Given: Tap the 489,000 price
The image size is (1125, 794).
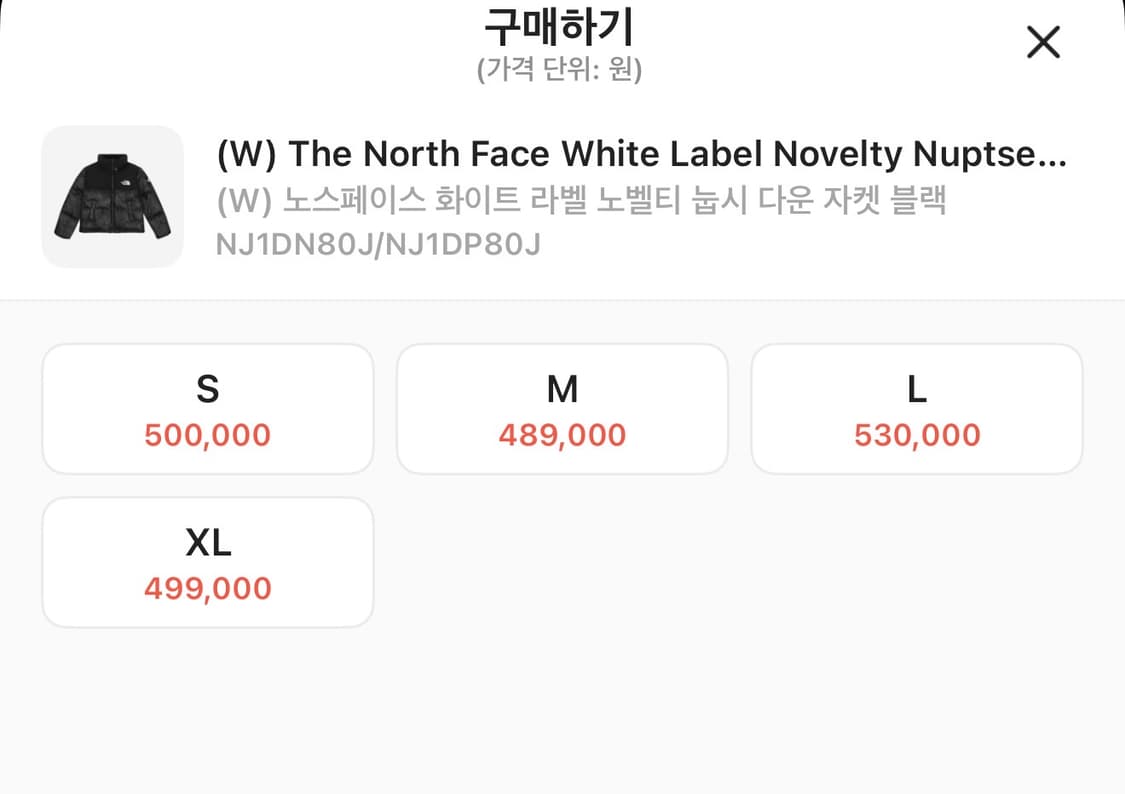Looking at the screenshot, I should coord(562,436).
